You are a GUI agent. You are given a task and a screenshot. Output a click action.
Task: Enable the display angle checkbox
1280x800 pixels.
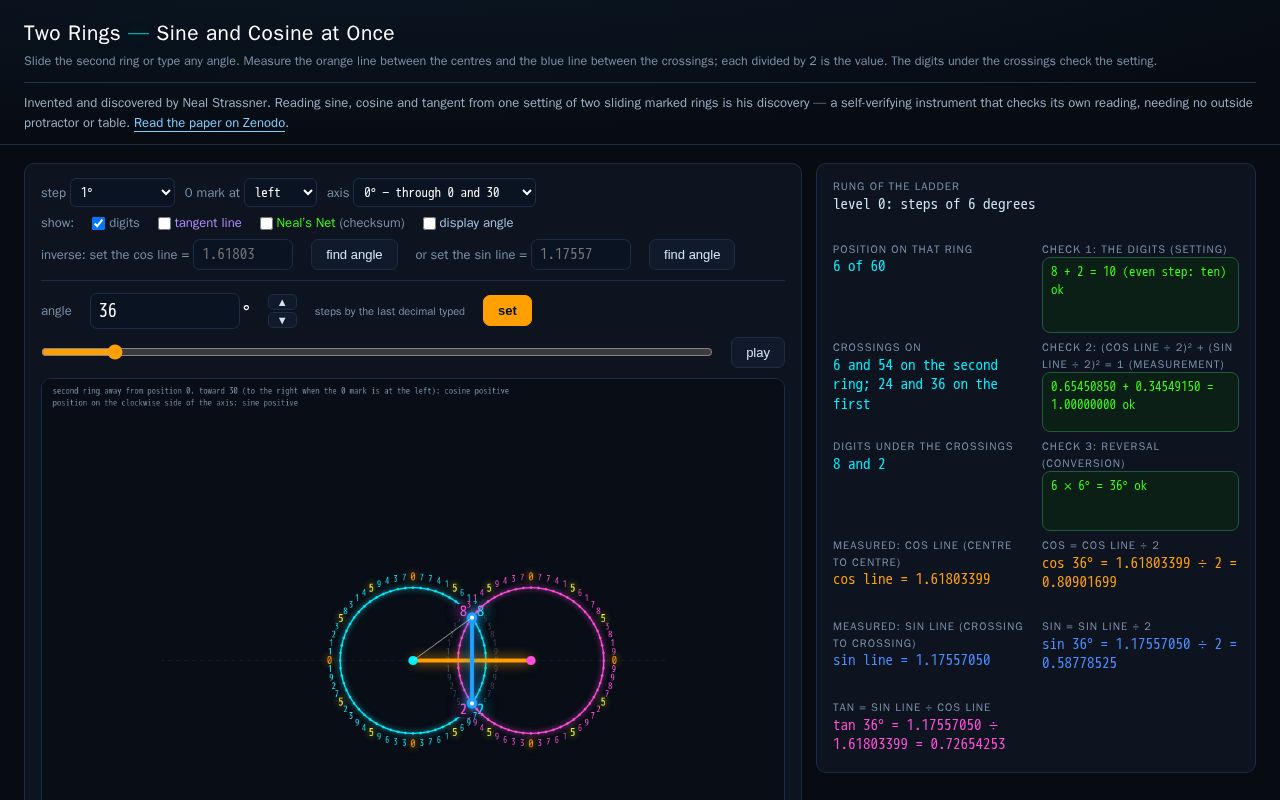click(429, 223)
